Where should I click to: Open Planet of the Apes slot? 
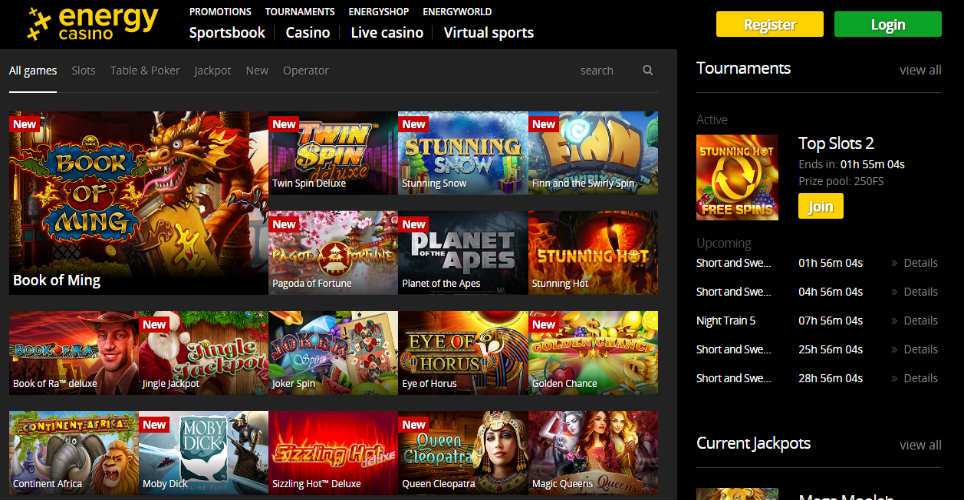(x=462, y=252)
